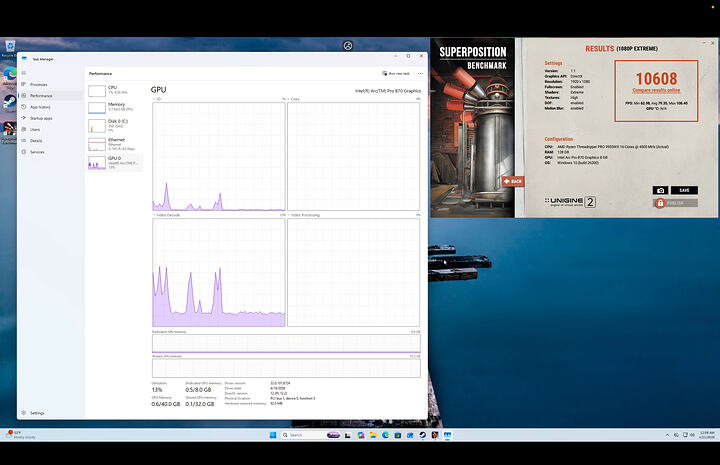Click the locked PUBLISH button
The image size is (720, 465).
(676, 203)
